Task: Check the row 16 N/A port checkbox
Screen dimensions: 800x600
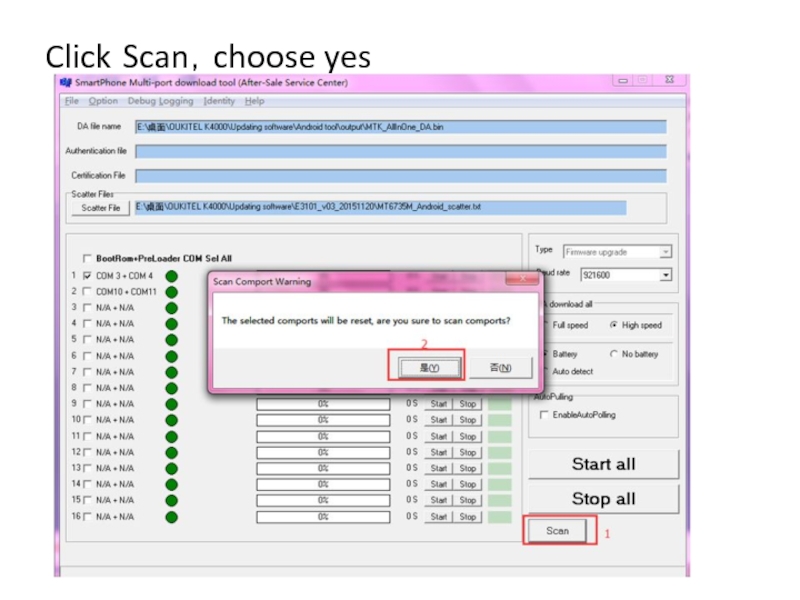Action: coord(87,517)
